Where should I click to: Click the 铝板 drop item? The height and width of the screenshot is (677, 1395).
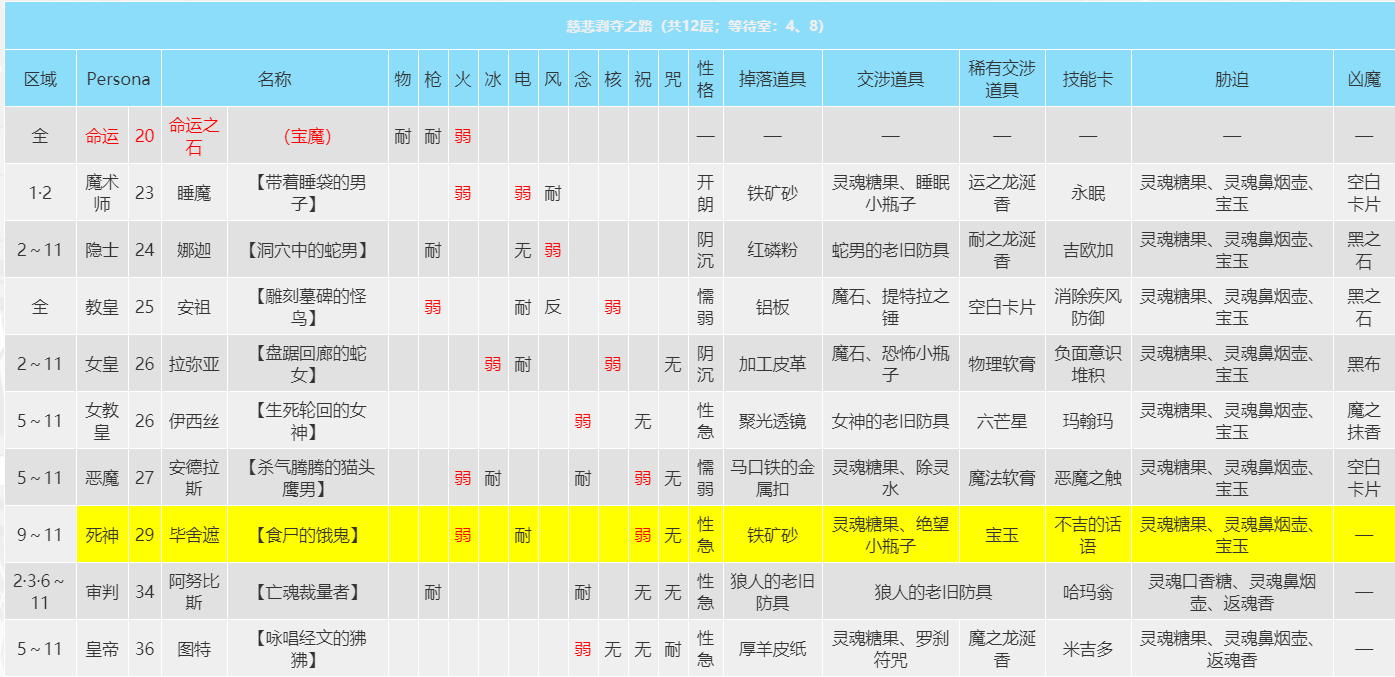[772, 307]
